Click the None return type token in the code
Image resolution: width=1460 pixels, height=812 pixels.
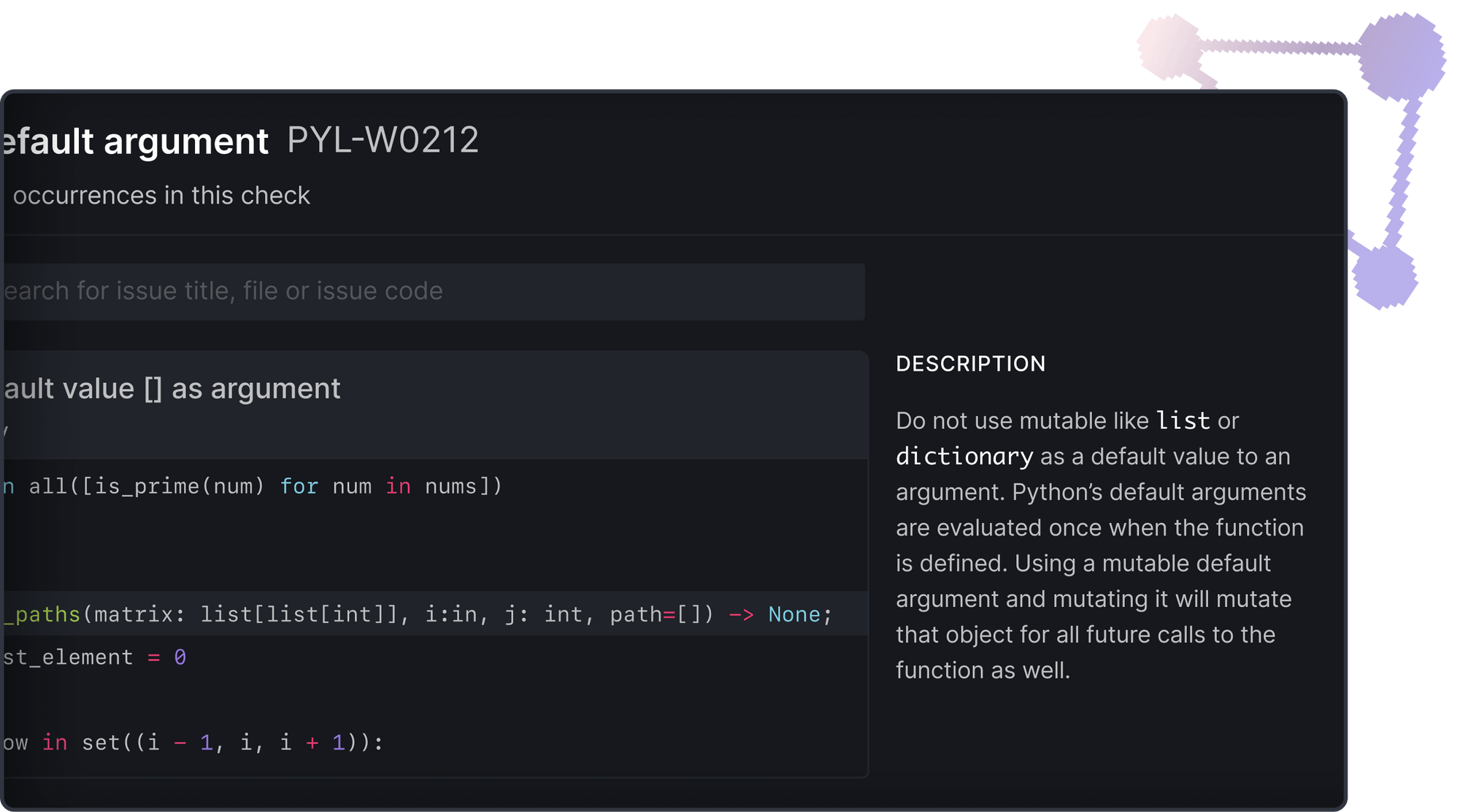tap(794, 614)
